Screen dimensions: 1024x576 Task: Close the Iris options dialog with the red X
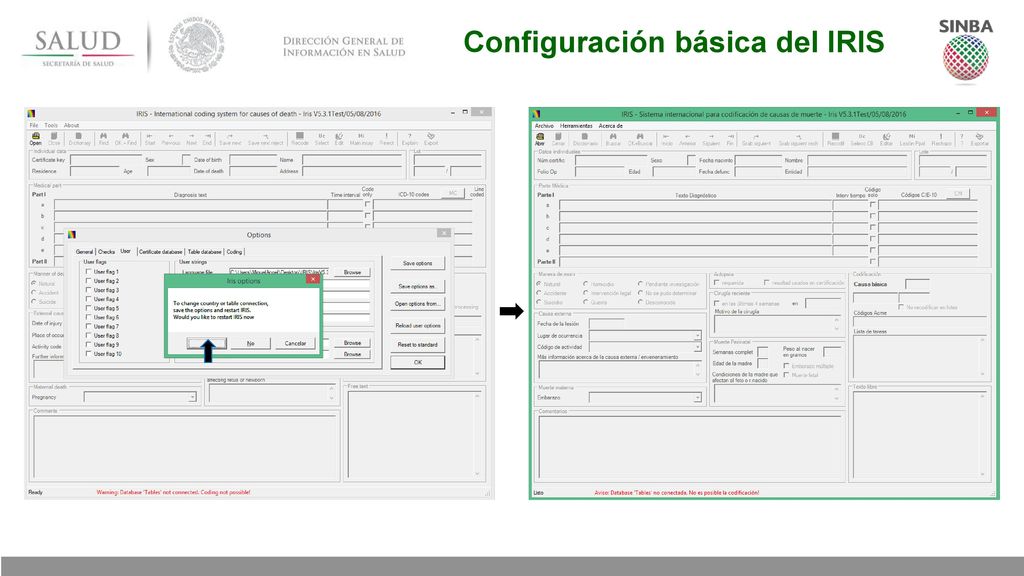point(313,280)
